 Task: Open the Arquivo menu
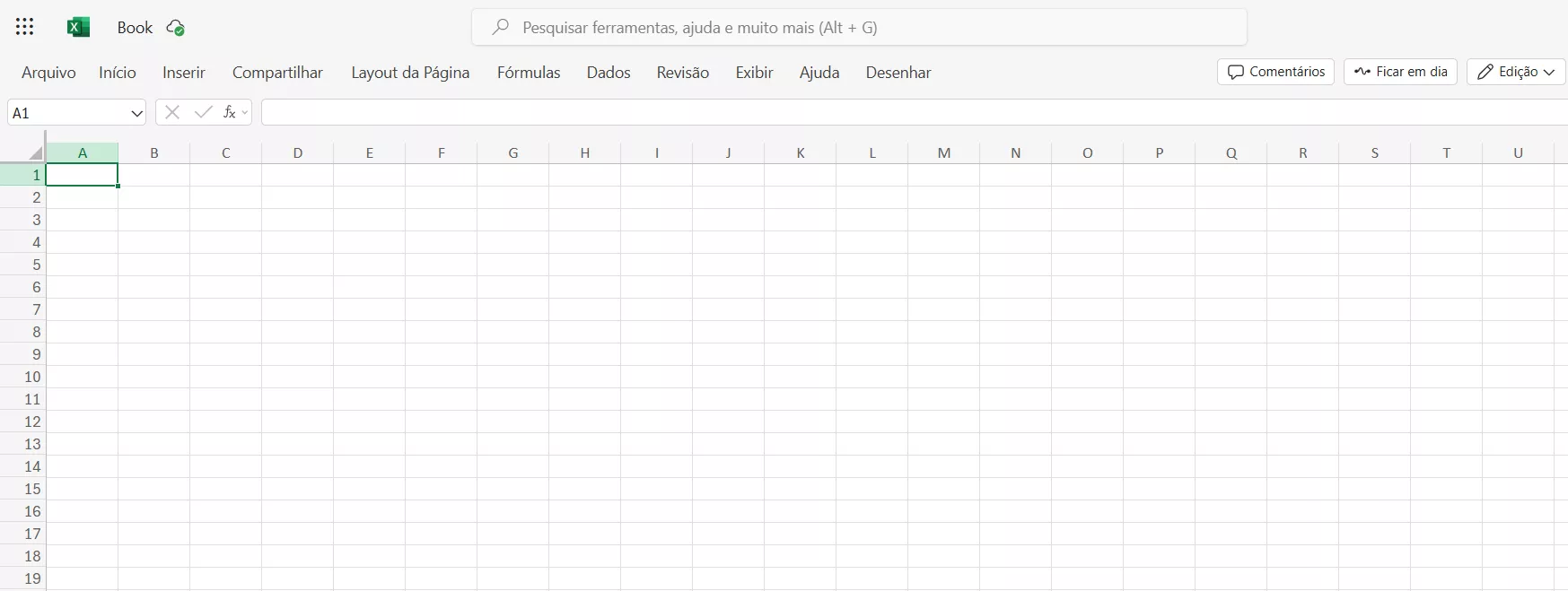tap(48, 73)
